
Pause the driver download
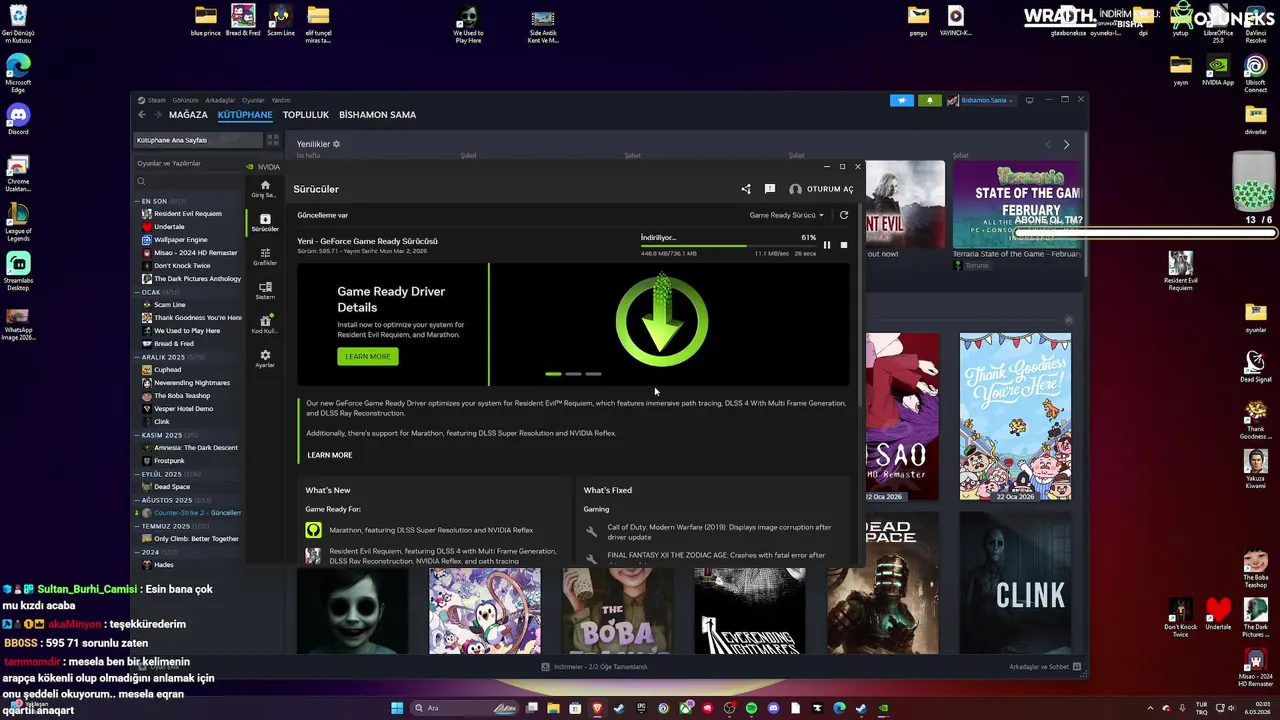point(827,244)
